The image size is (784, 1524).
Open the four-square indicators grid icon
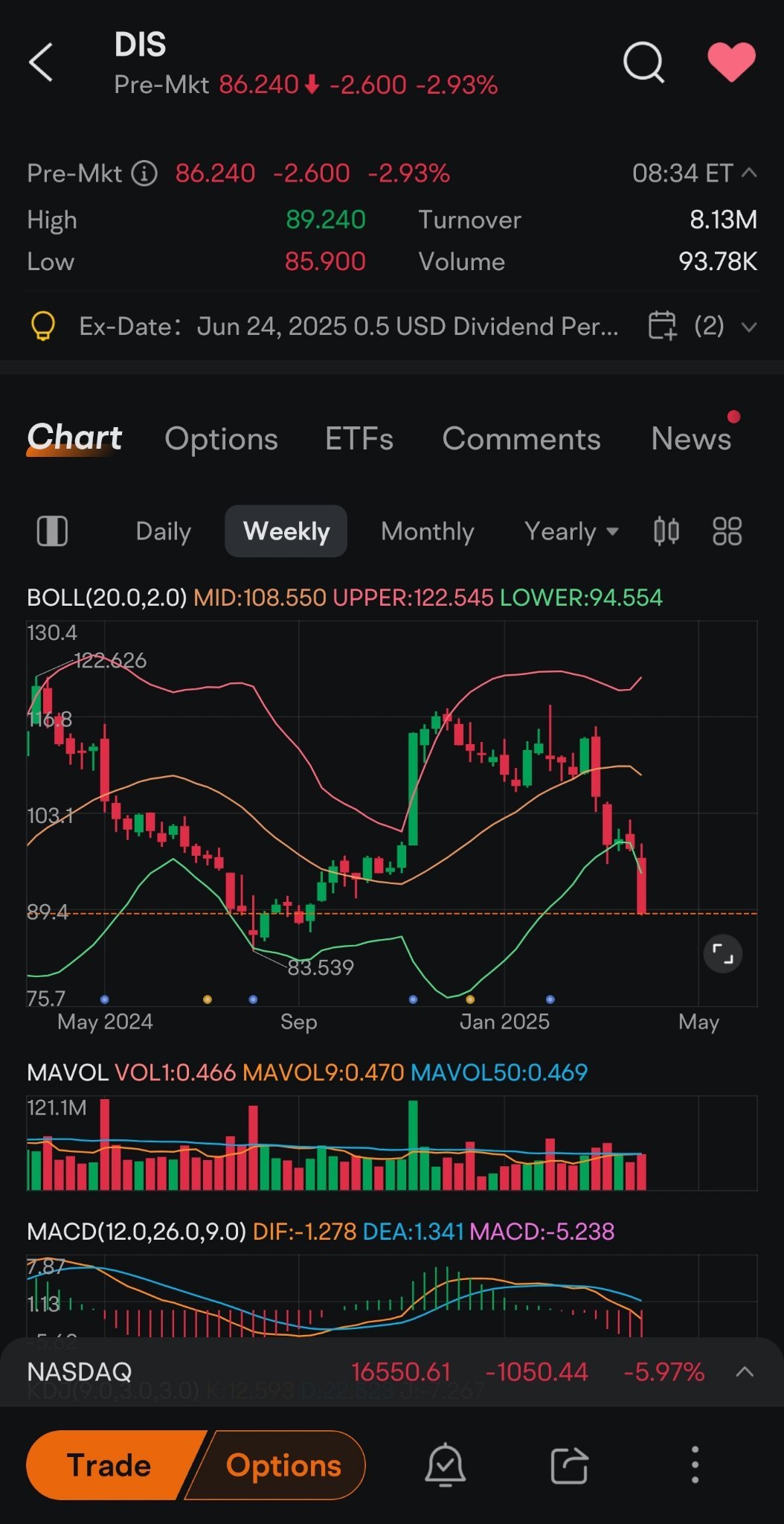coord(727,531)
